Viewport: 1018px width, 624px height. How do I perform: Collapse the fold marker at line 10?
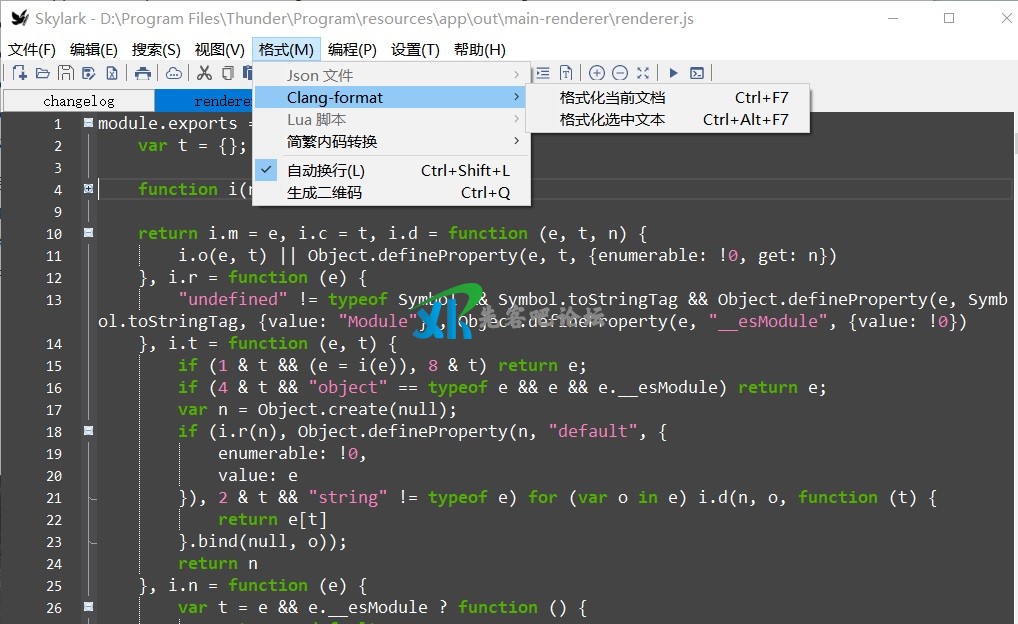[88, 233]
